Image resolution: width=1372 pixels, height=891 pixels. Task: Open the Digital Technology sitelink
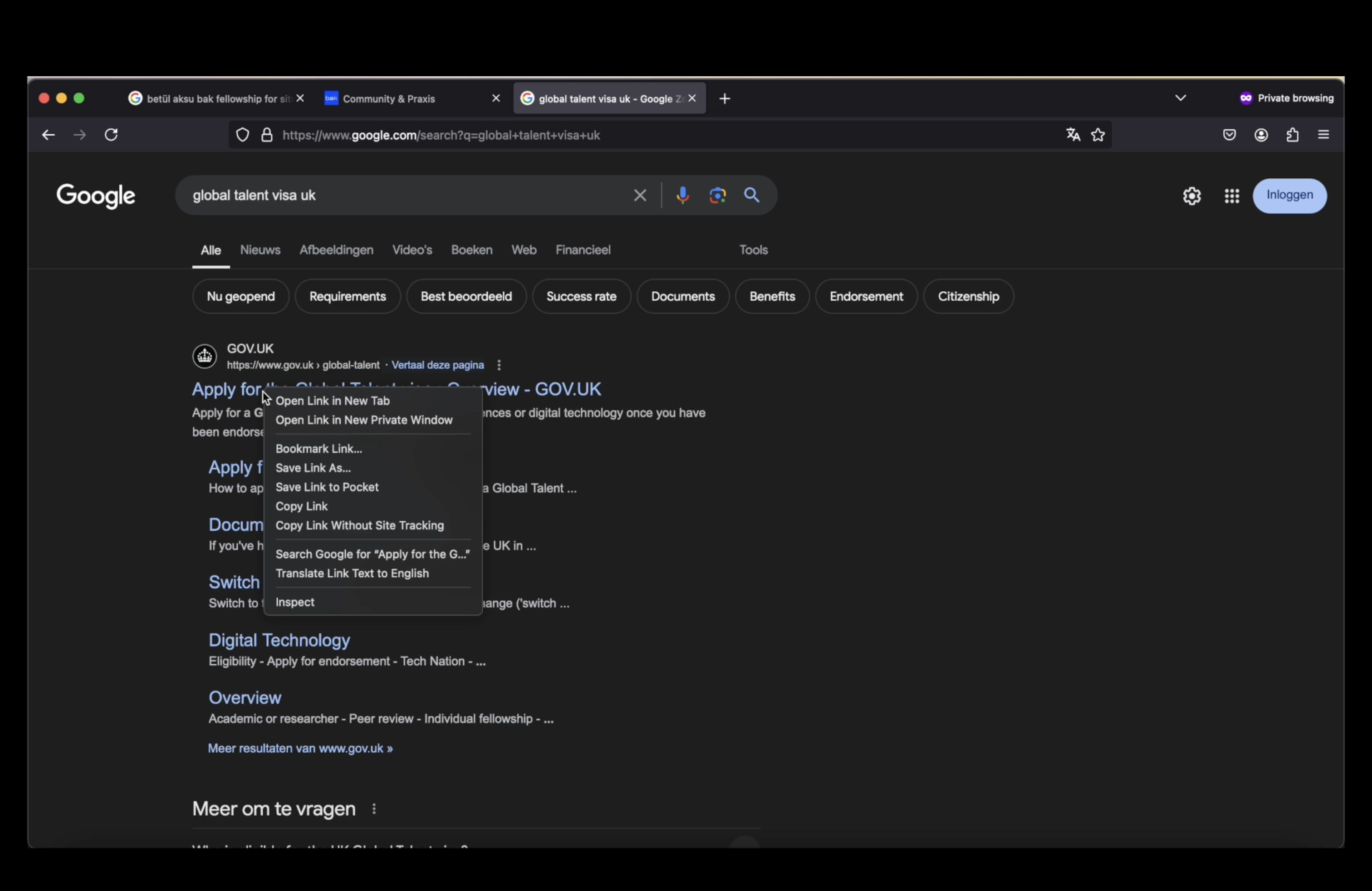279,640
